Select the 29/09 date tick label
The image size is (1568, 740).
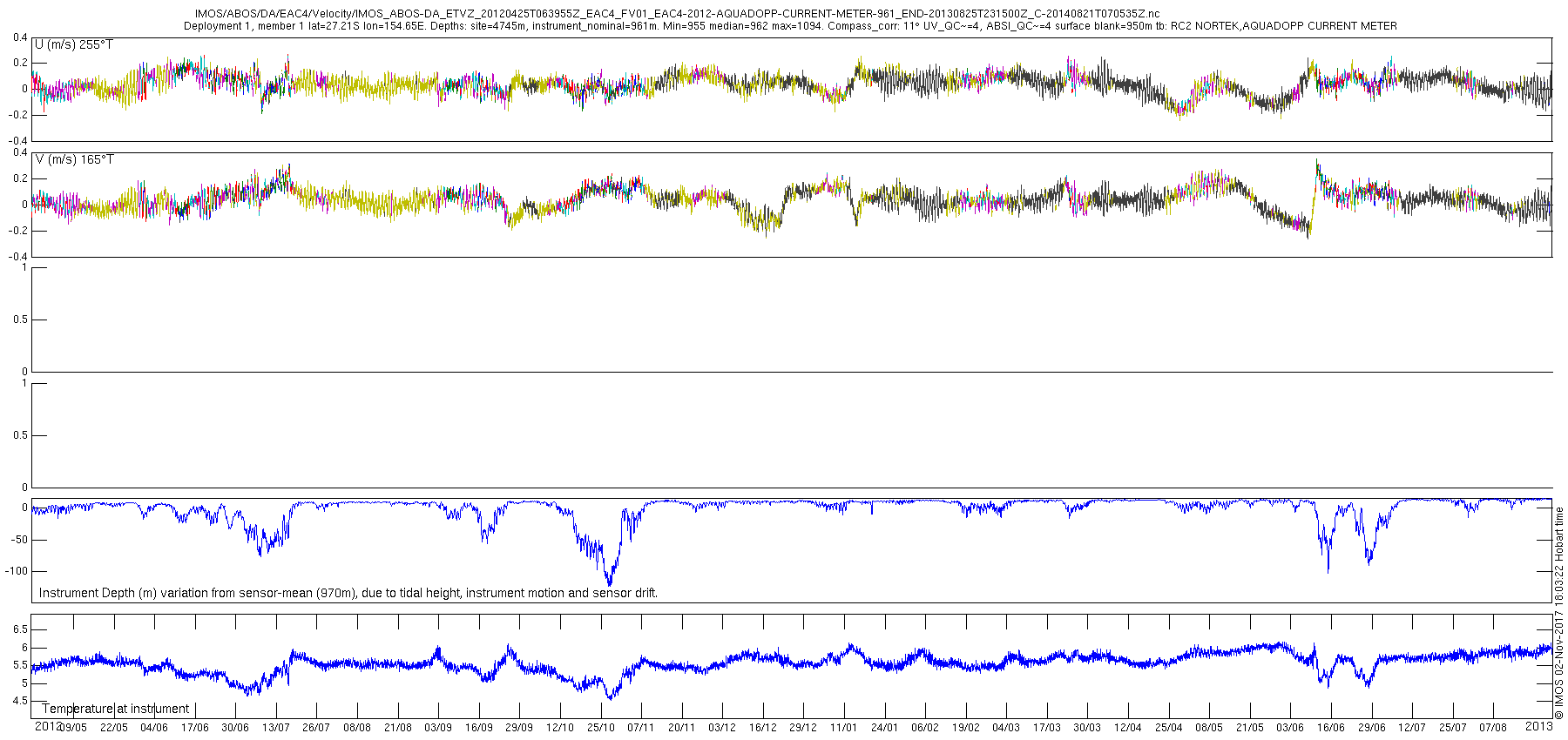pos(519,728)
